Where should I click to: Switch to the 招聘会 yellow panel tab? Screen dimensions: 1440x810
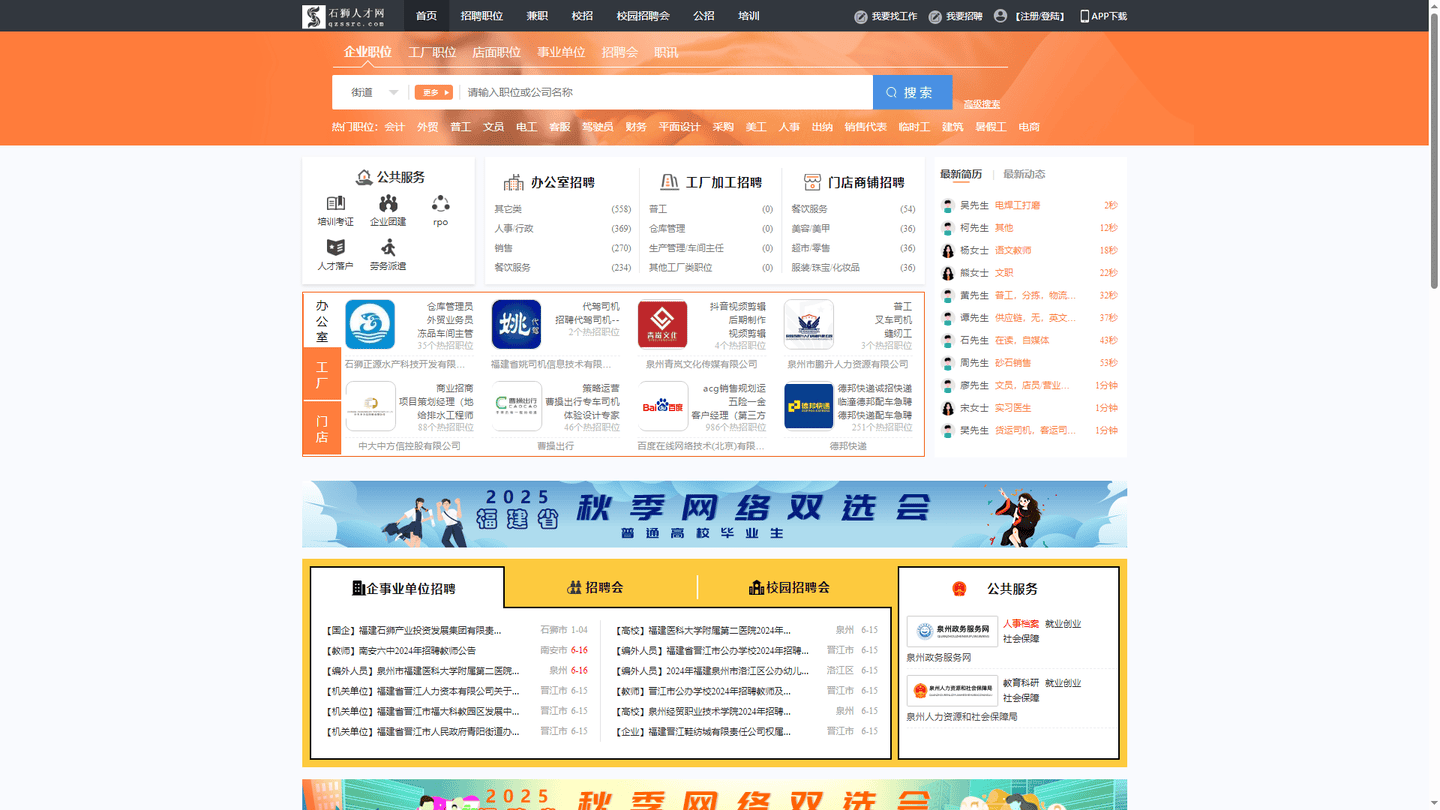(596, 587)
